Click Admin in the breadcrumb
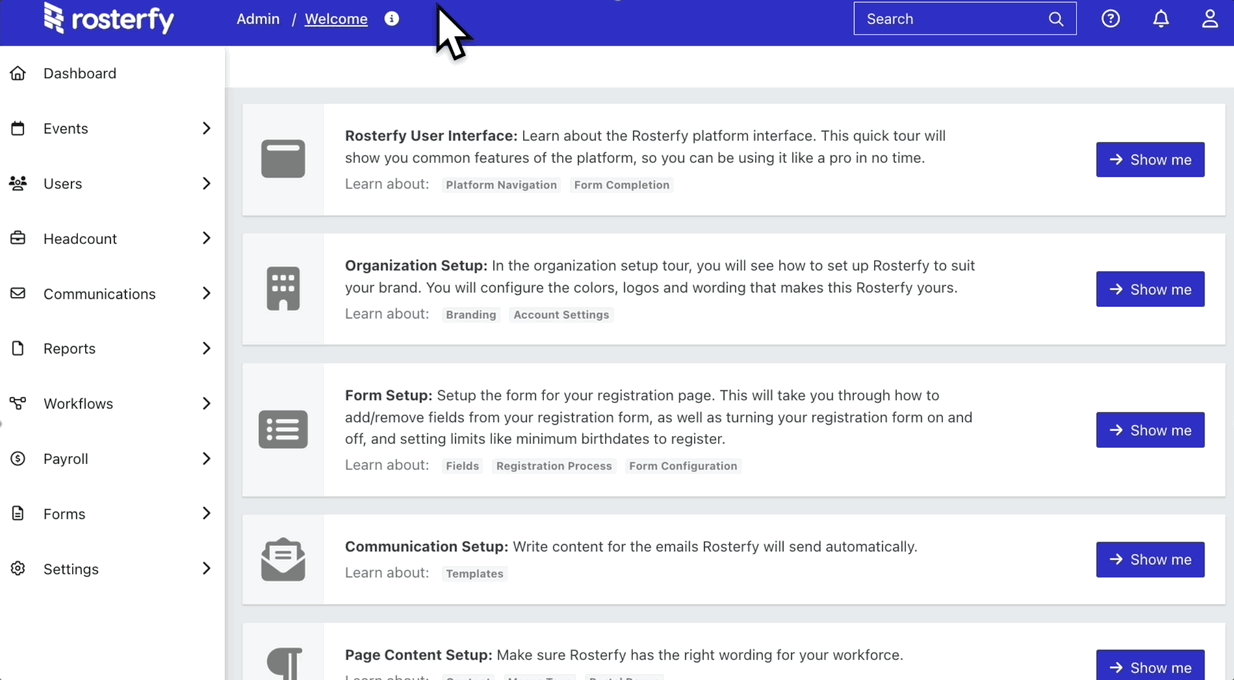 click(x=258, y=19)
